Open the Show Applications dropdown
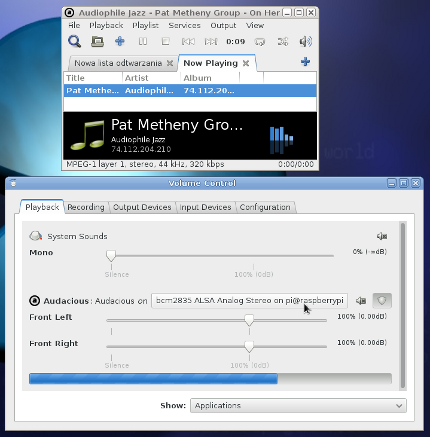430x437 pixels. coord(298,406)
